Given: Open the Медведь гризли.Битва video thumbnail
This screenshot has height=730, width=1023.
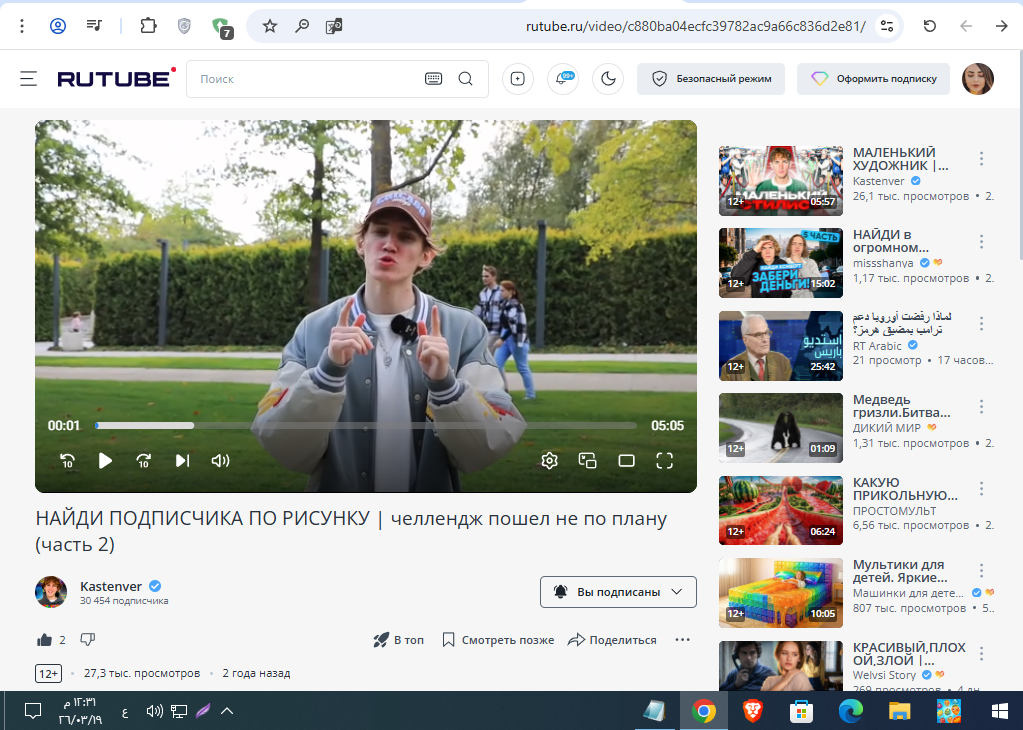Looking at the screenshot, I should click(x=781, y=428).
